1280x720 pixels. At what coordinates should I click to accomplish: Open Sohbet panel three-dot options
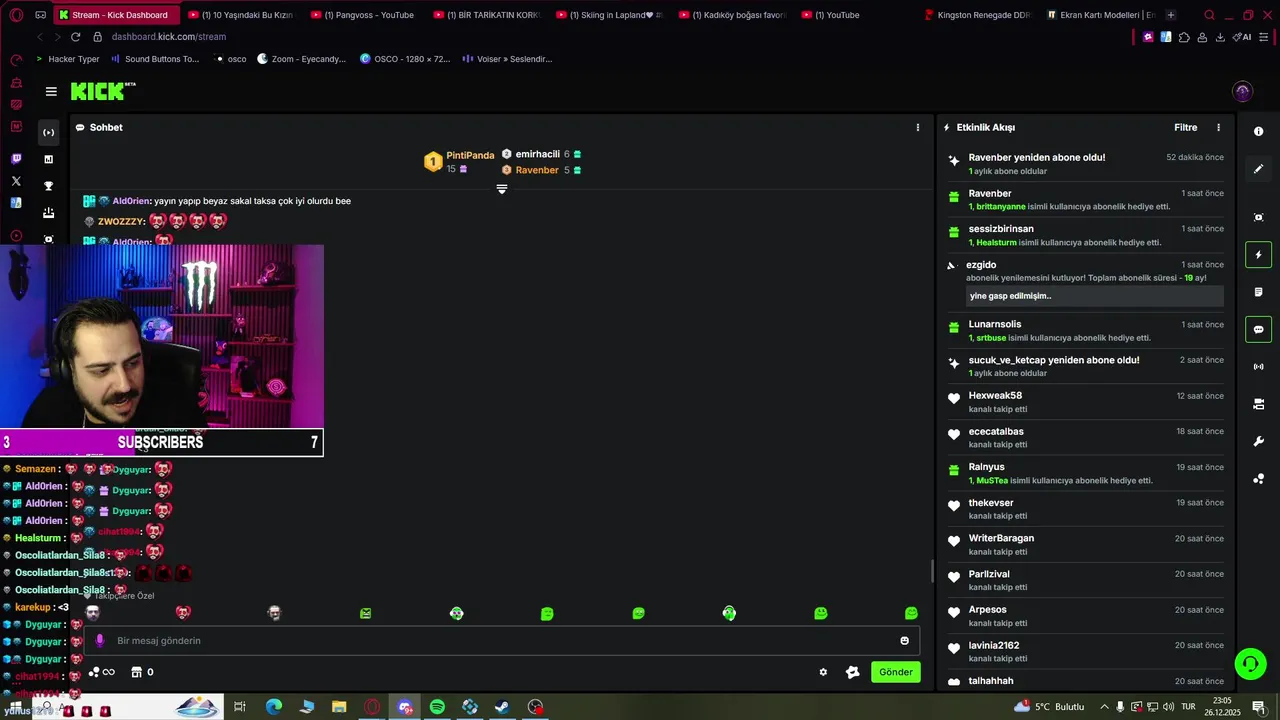click(918, 127)
